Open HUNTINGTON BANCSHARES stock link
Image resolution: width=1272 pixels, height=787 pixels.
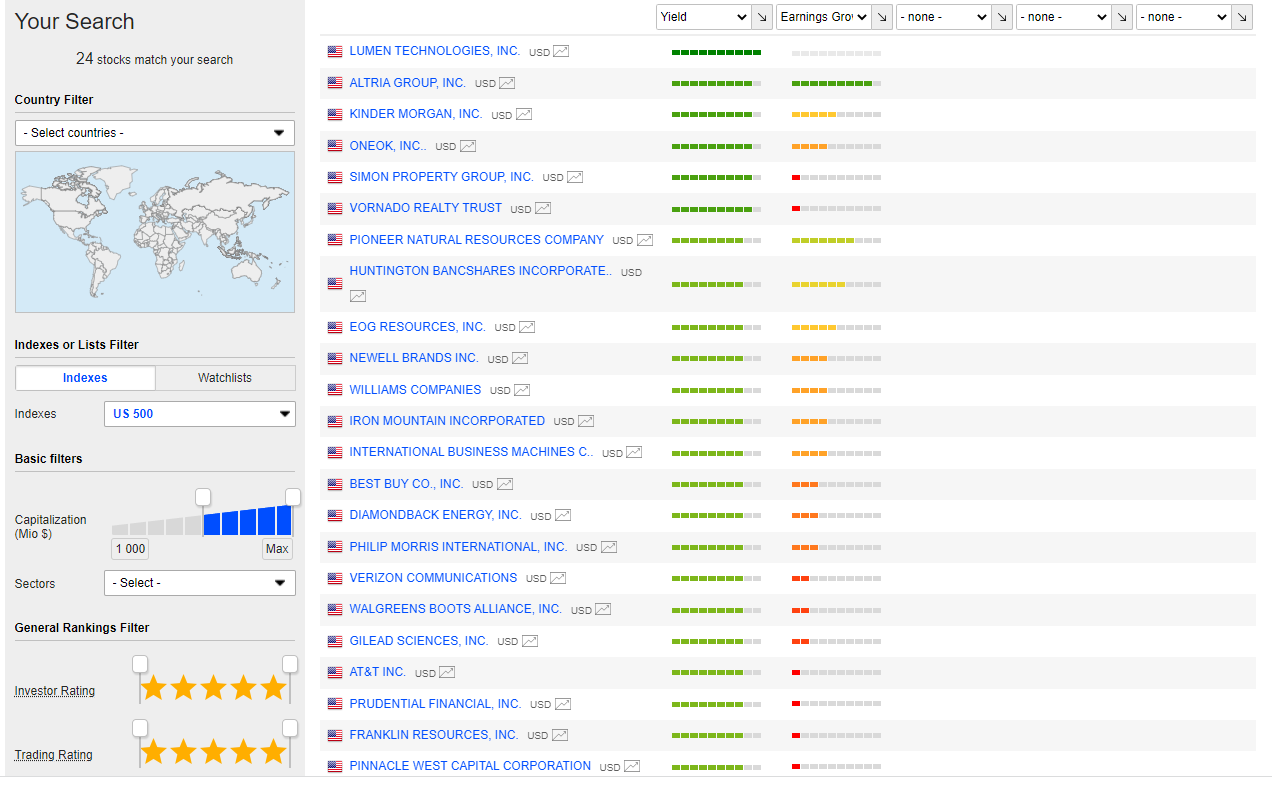(480, 271)
